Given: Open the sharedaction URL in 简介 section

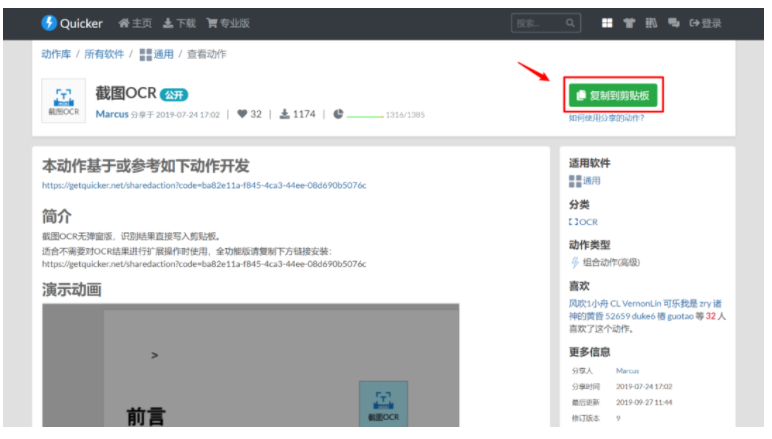Looking at the screenshot, I should [x=204, y=264].
